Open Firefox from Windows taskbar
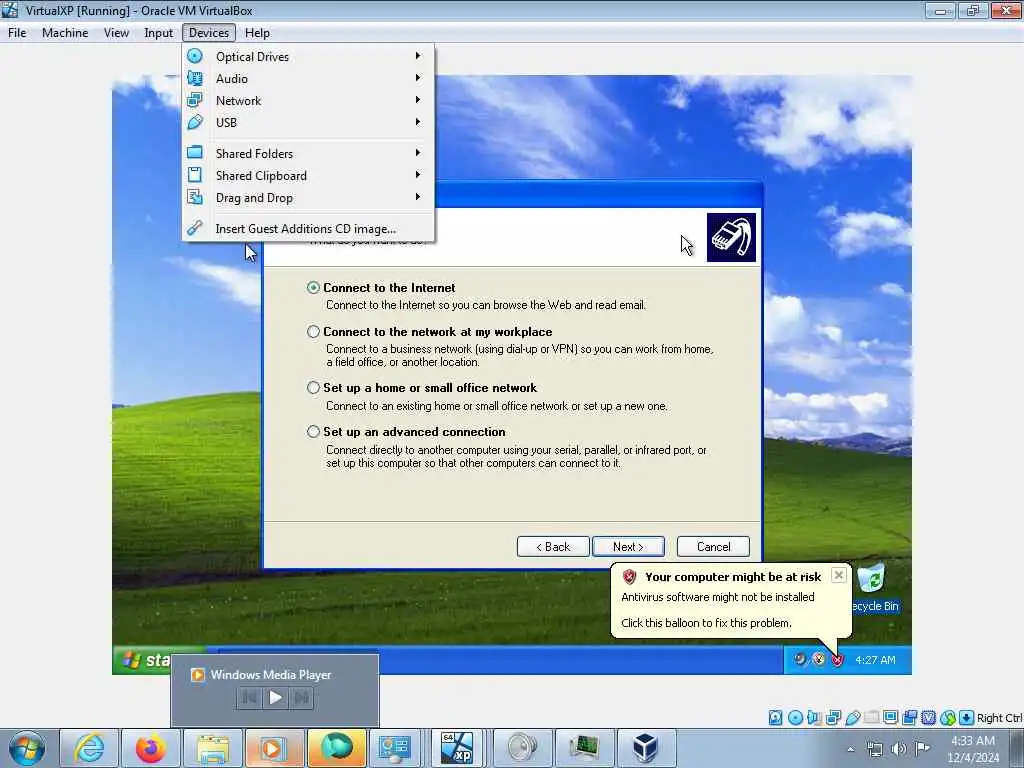Screen dimensions: 1024x768 pos(151,748)
